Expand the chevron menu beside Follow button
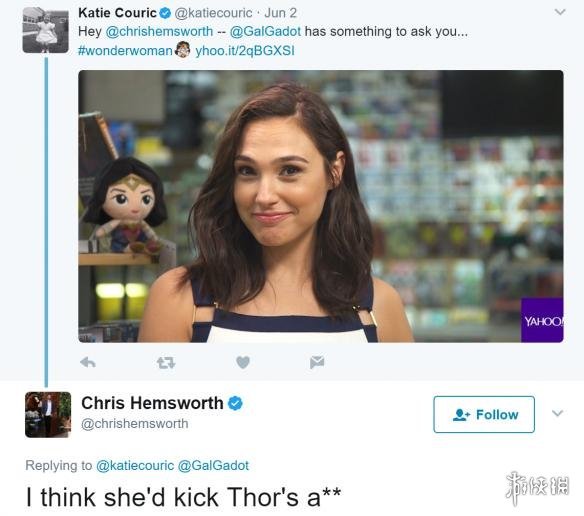 557,413
